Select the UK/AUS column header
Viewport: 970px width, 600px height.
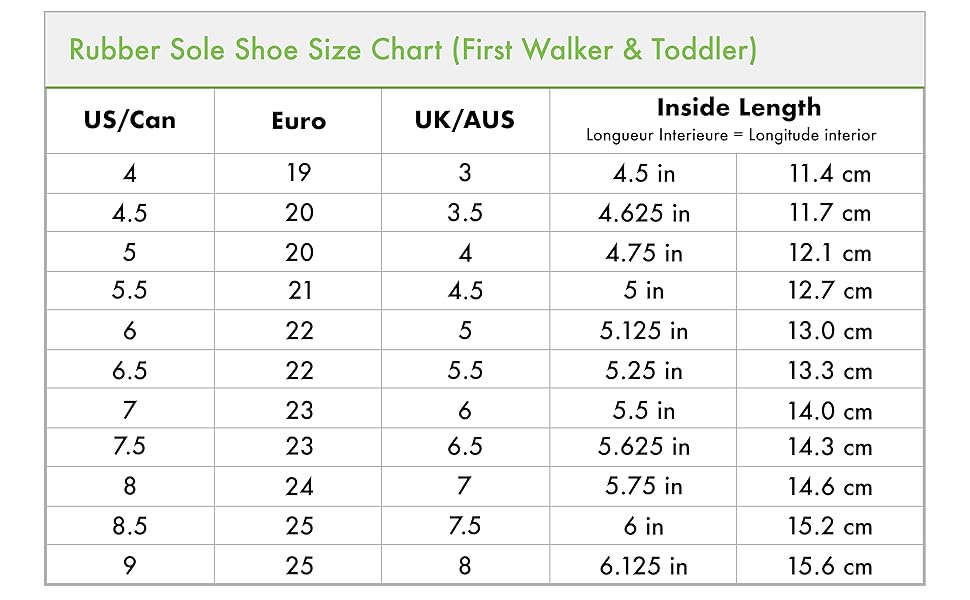pos(465,120)
